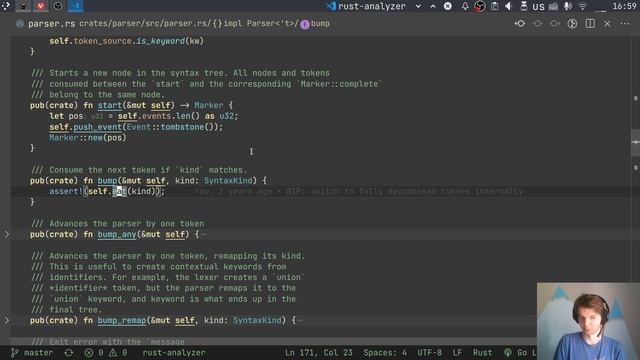Open clipboard manager tray icon
This screenshot has width=640, height=360.
494,6
